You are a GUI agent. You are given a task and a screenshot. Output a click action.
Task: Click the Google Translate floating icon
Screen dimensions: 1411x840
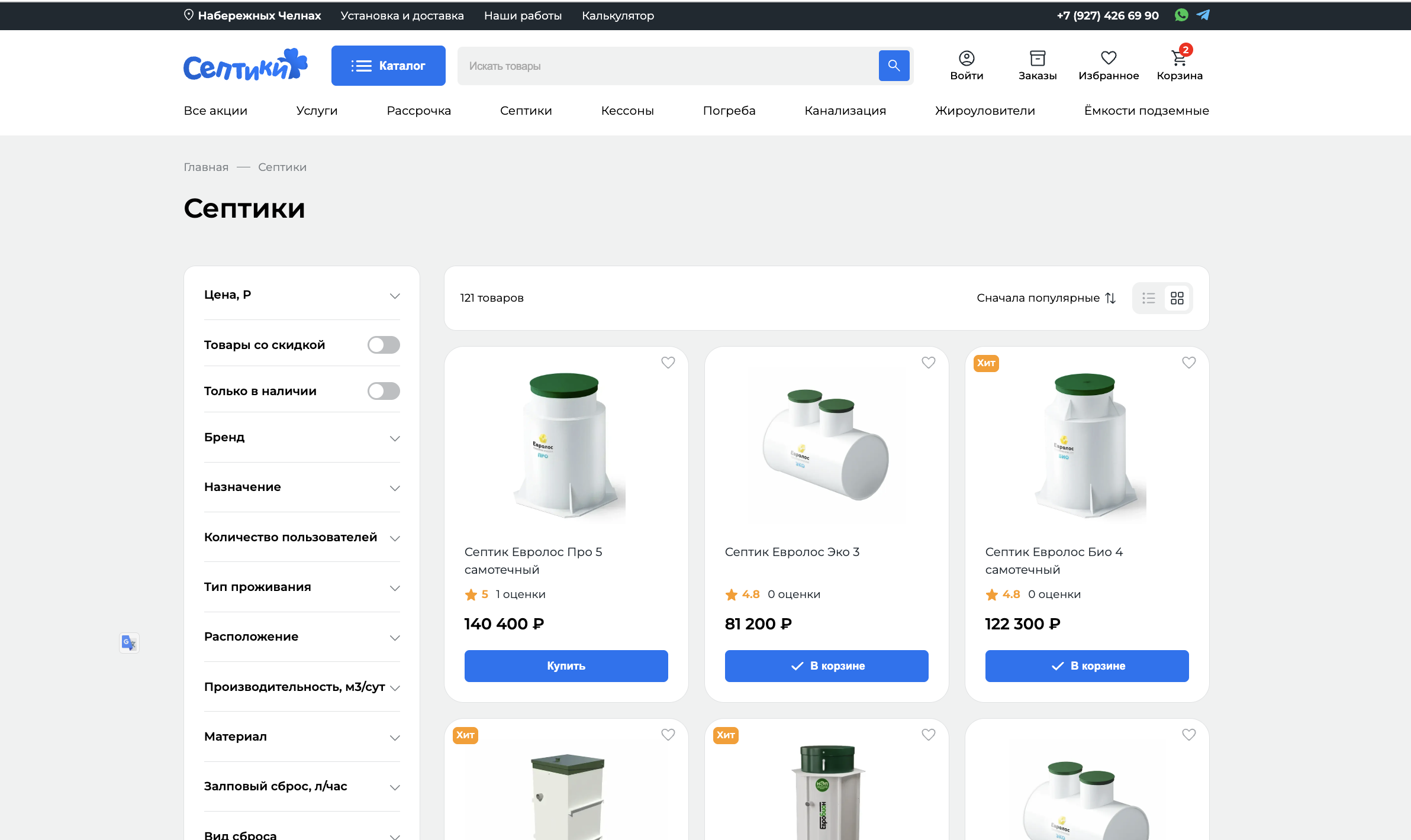pos(129,642)
